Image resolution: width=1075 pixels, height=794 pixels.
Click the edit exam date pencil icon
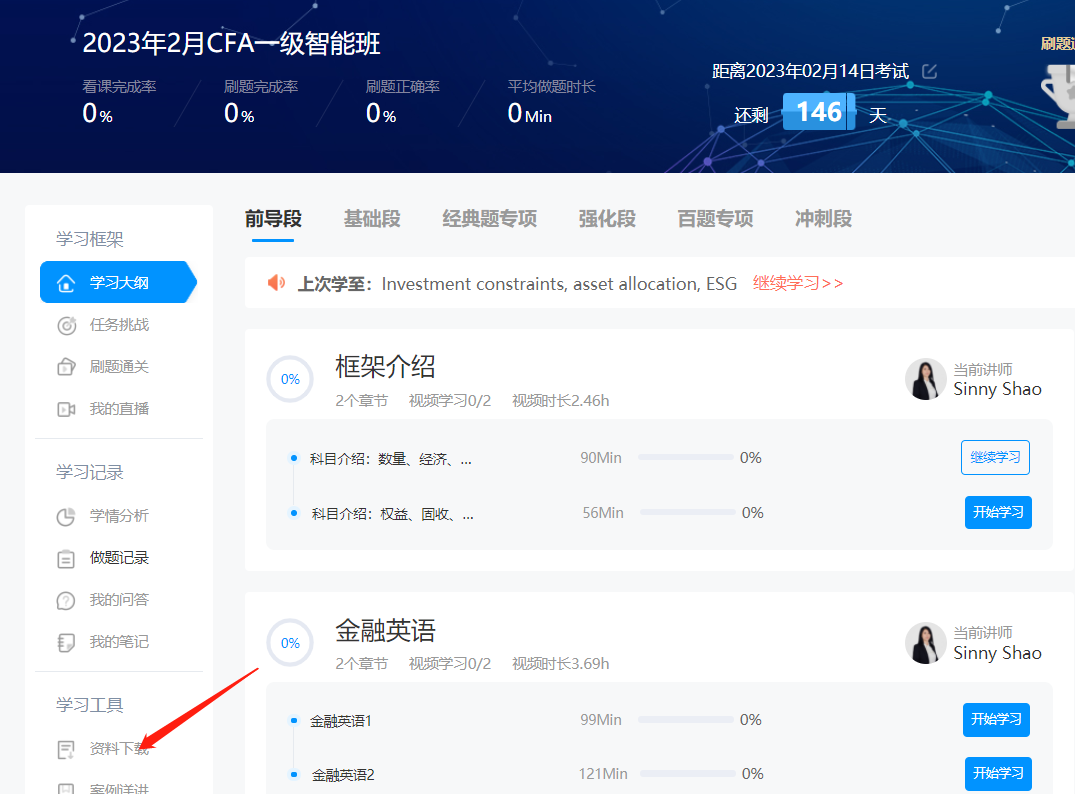tap(929, 71)
